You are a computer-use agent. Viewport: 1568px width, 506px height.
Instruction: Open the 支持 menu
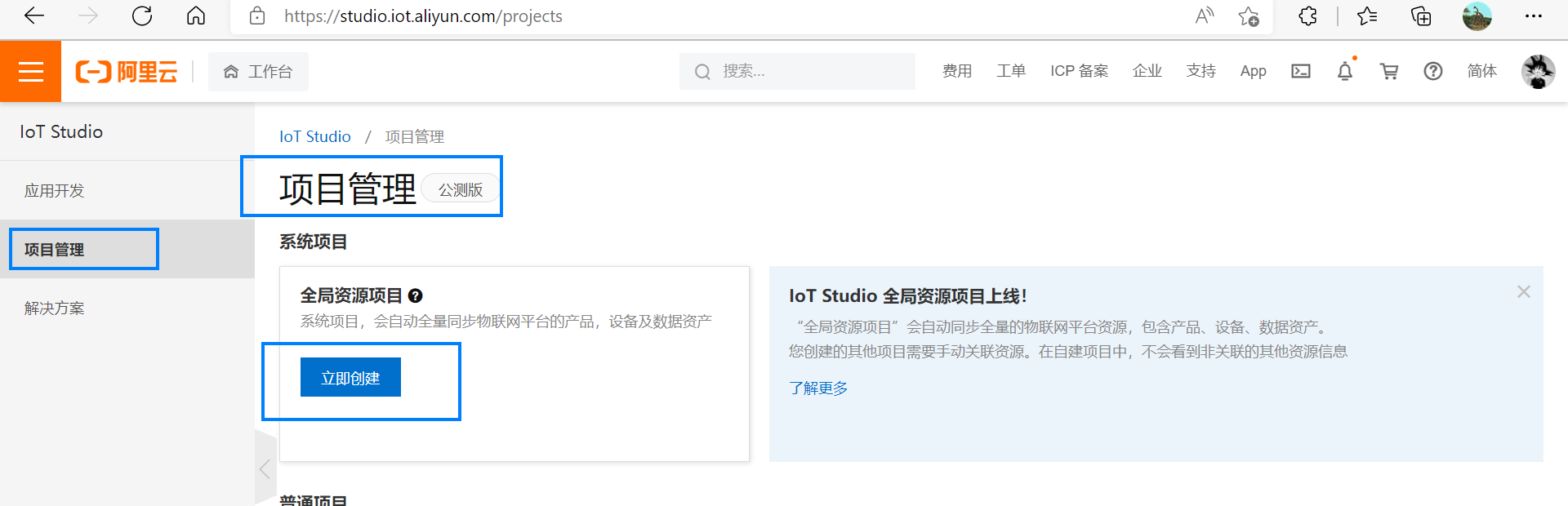click(1201, 71)
